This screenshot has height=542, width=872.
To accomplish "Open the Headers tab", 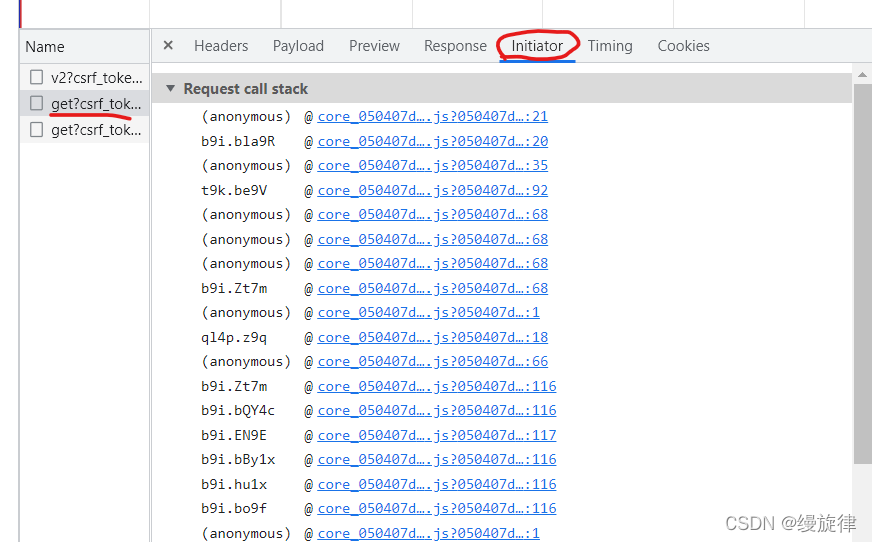I will coord(221,46).
